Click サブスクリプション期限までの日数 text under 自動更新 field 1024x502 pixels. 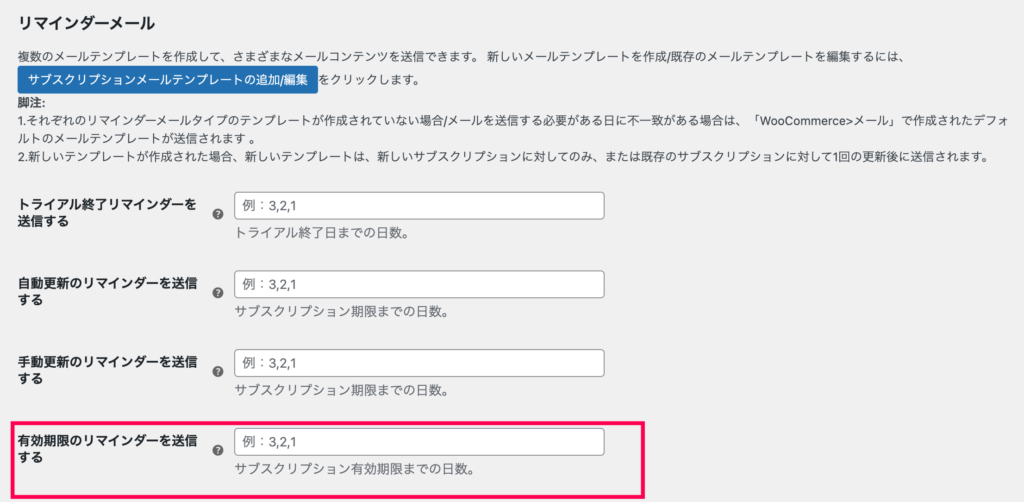tap(341, 312)
